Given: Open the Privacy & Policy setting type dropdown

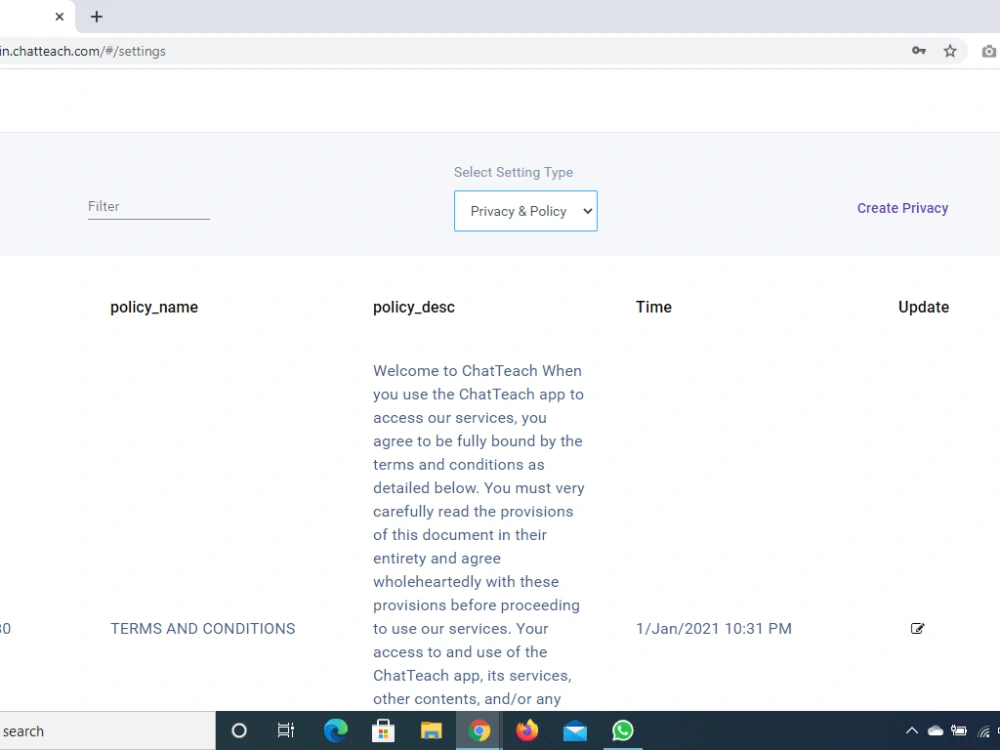Looking at the screenshot, I should [x=525, y=211].
